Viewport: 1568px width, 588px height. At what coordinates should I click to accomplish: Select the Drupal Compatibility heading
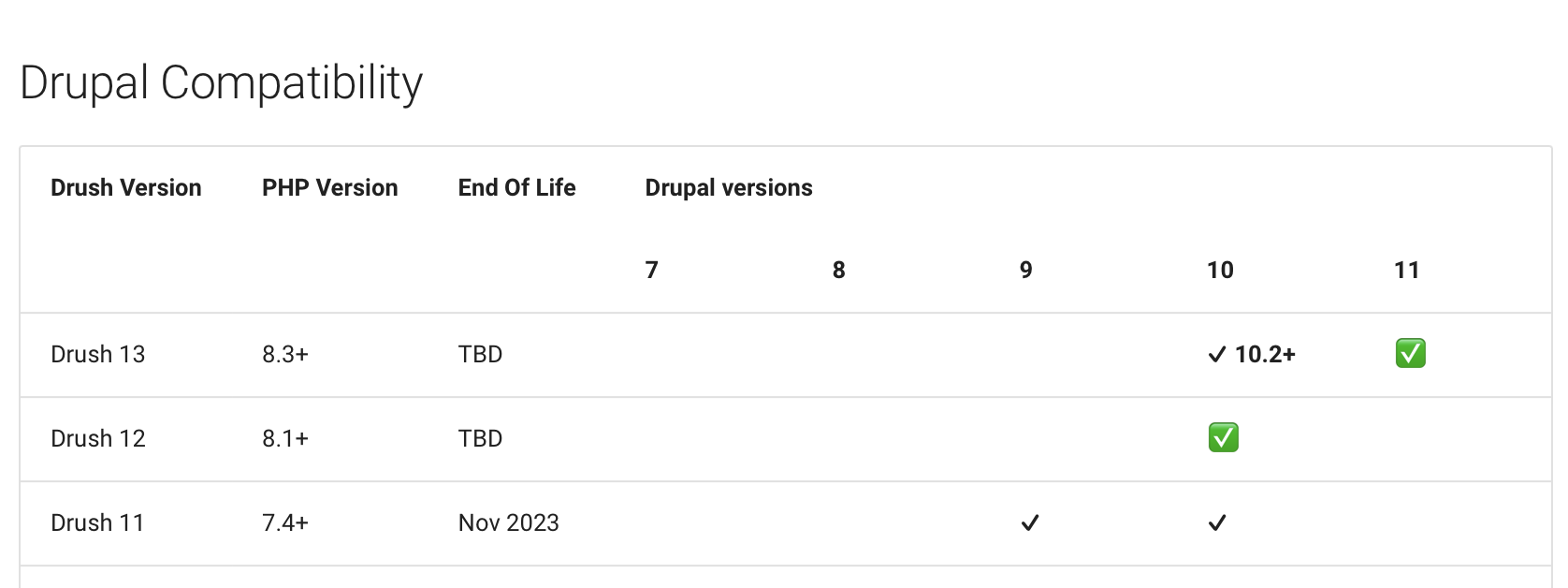[x=221, y=82]
